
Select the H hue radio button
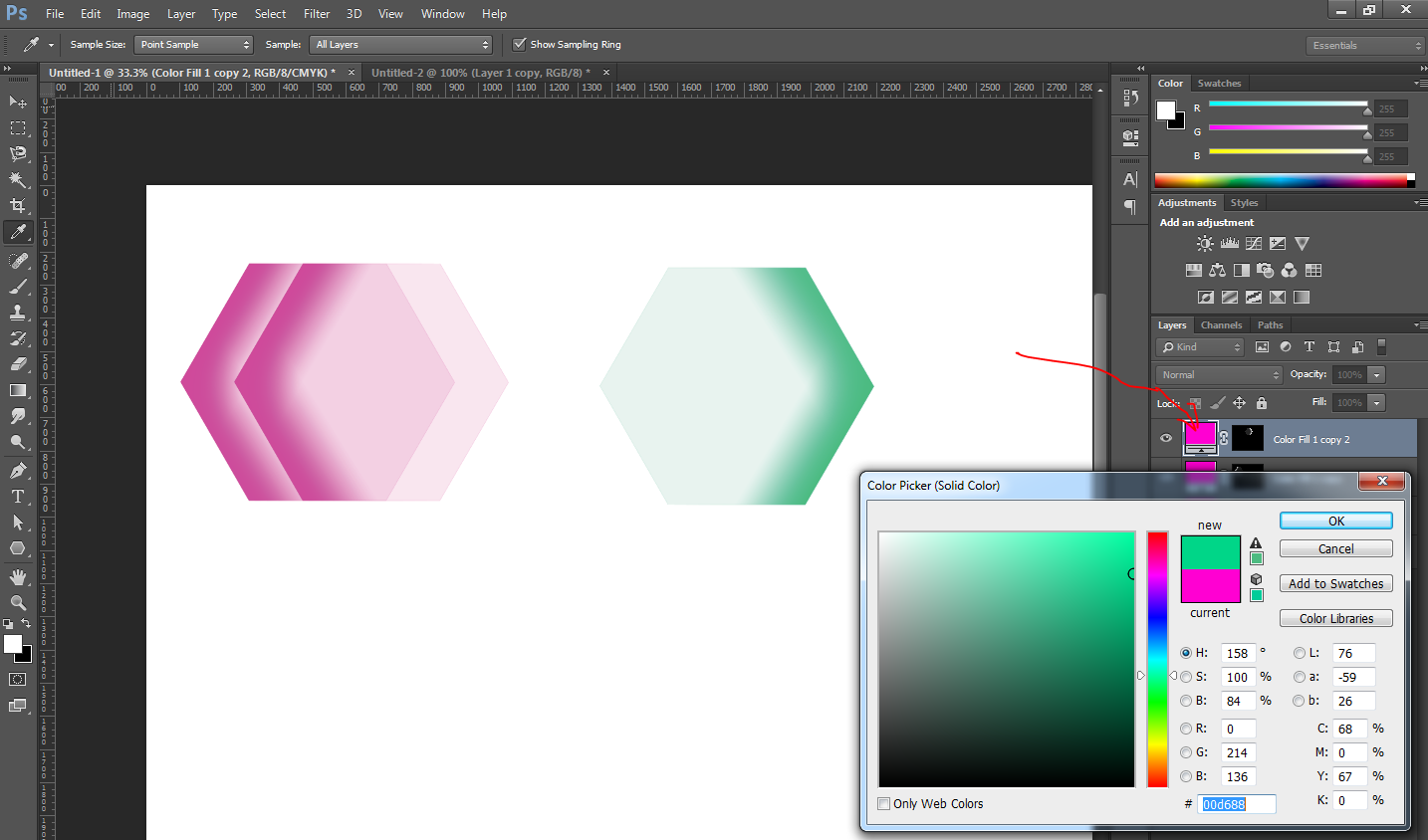pyautogui.click(x=1186, y=653)
